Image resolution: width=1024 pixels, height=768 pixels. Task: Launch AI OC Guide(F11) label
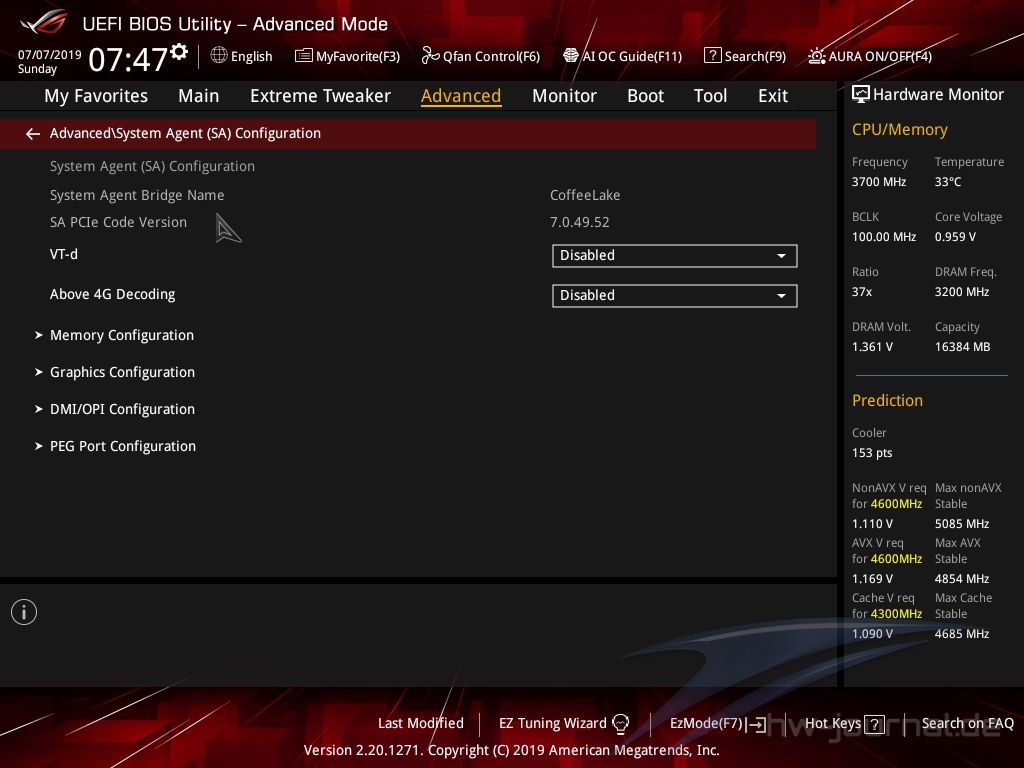(x=632, y=57)
